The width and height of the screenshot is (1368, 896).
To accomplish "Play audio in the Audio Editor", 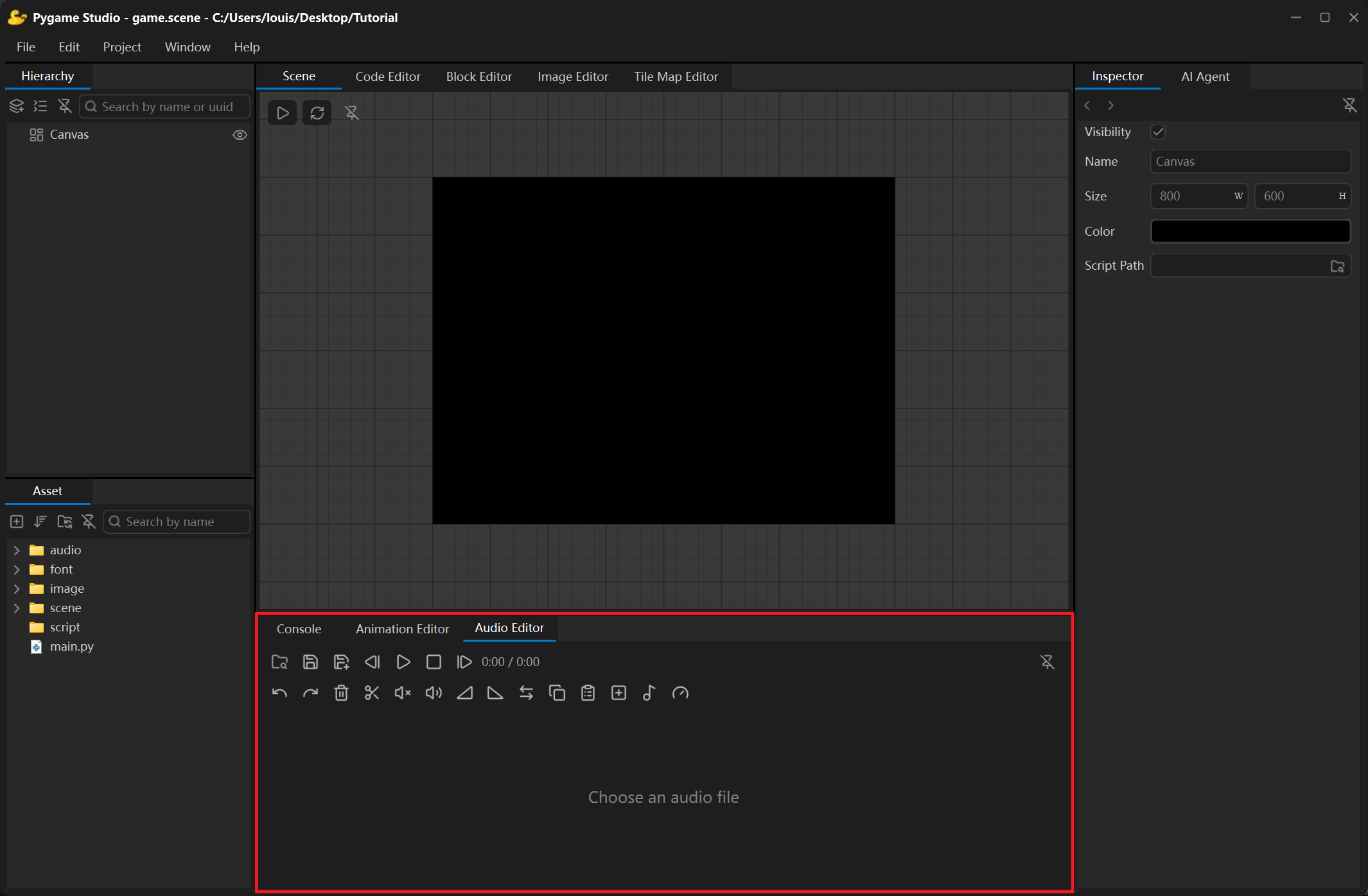I will tap(403, 662).
